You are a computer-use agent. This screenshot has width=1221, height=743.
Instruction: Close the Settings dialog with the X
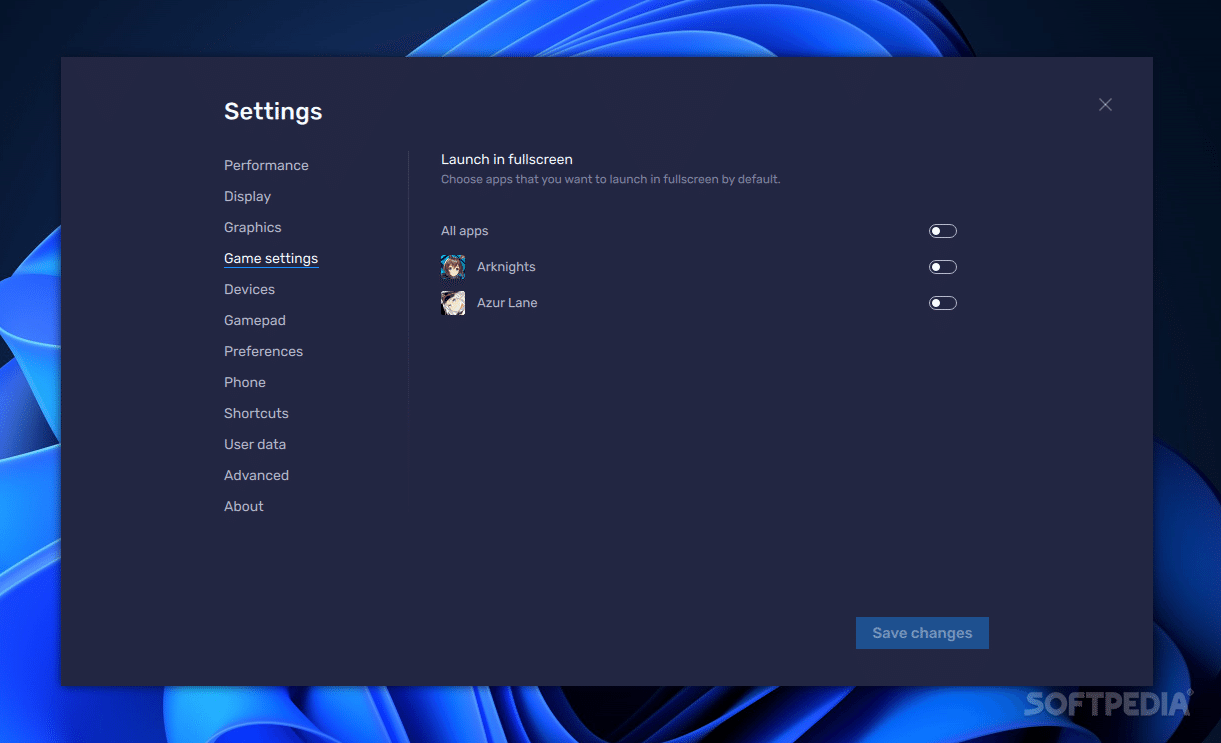click(1105, 105)
